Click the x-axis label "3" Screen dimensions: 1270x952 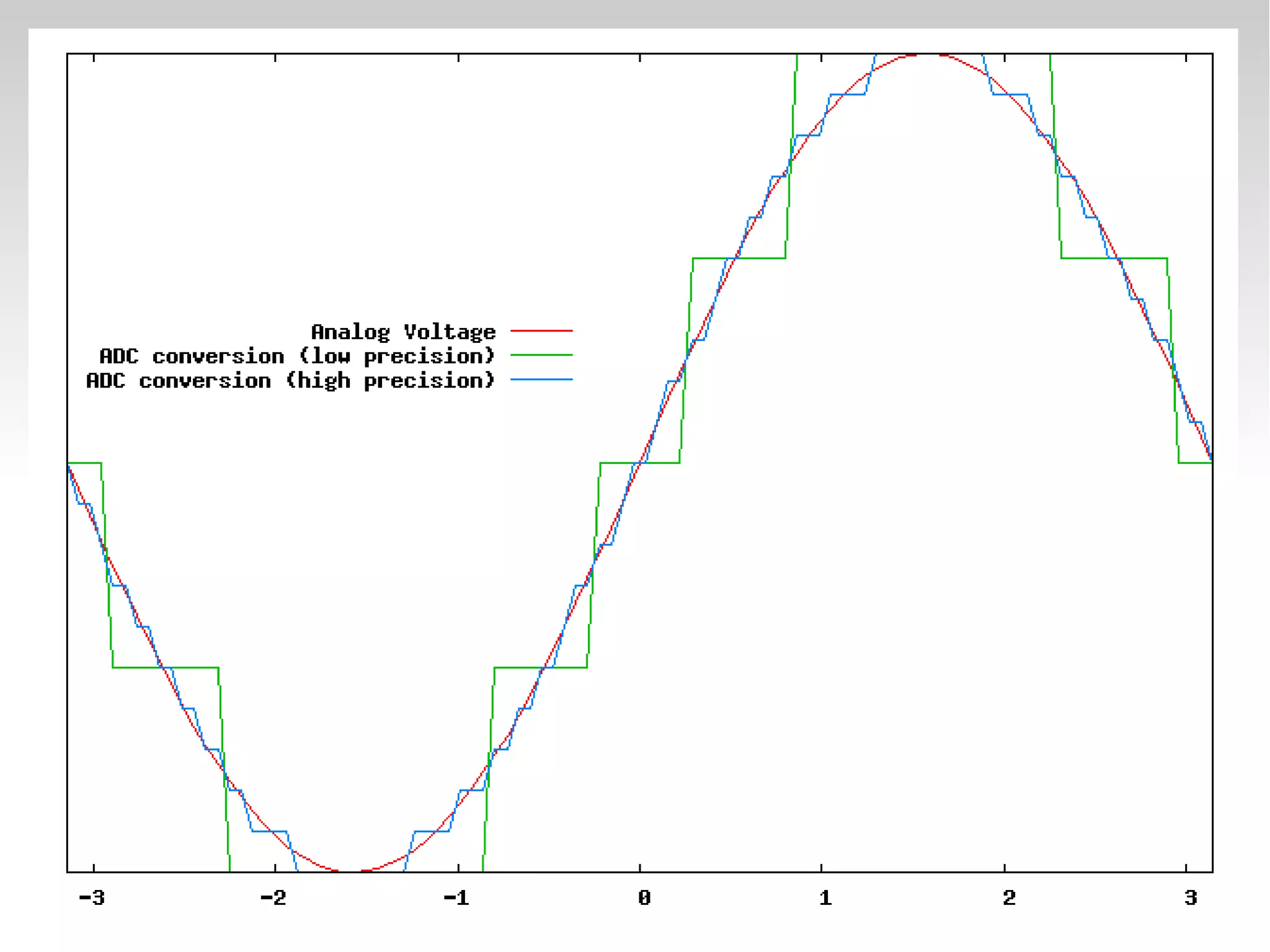click(x=1190, y=897)
